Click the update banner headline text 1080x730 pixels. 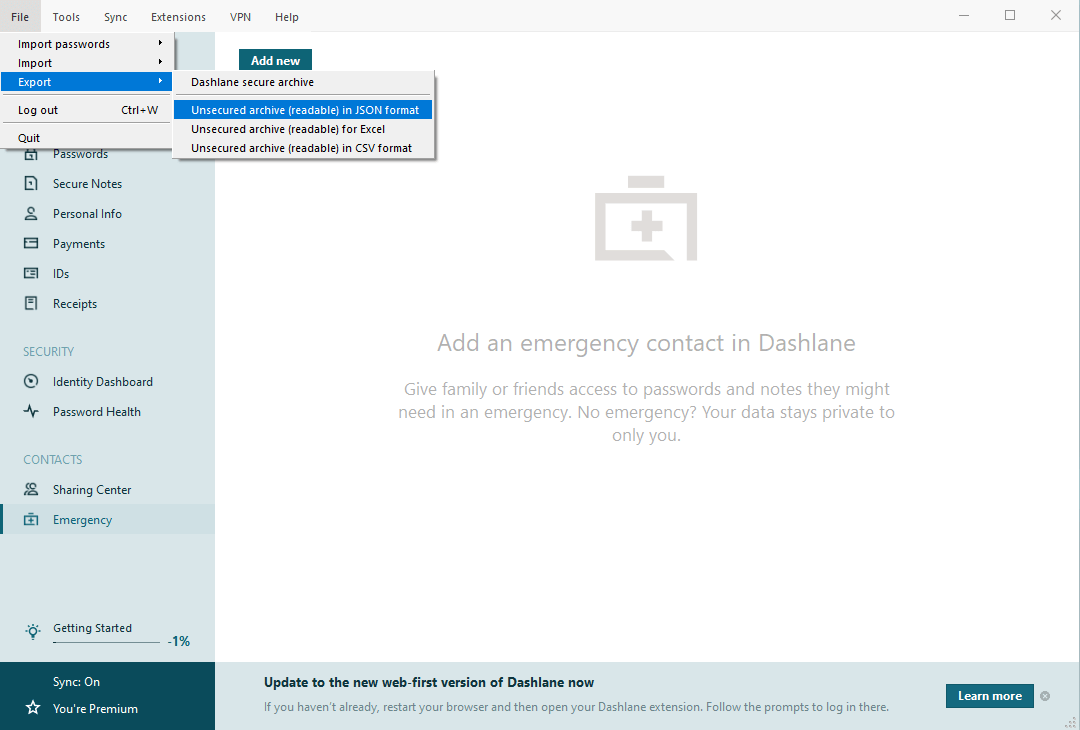(428, 682)
